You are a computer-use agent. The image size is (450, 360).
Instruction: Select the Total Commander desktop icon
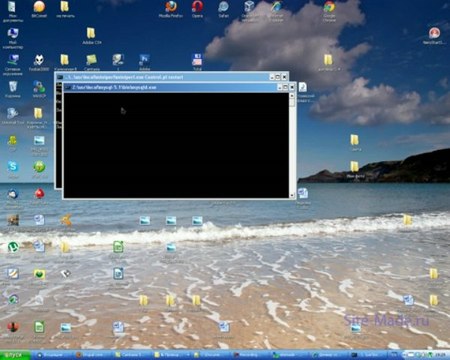tap(197, 60)
